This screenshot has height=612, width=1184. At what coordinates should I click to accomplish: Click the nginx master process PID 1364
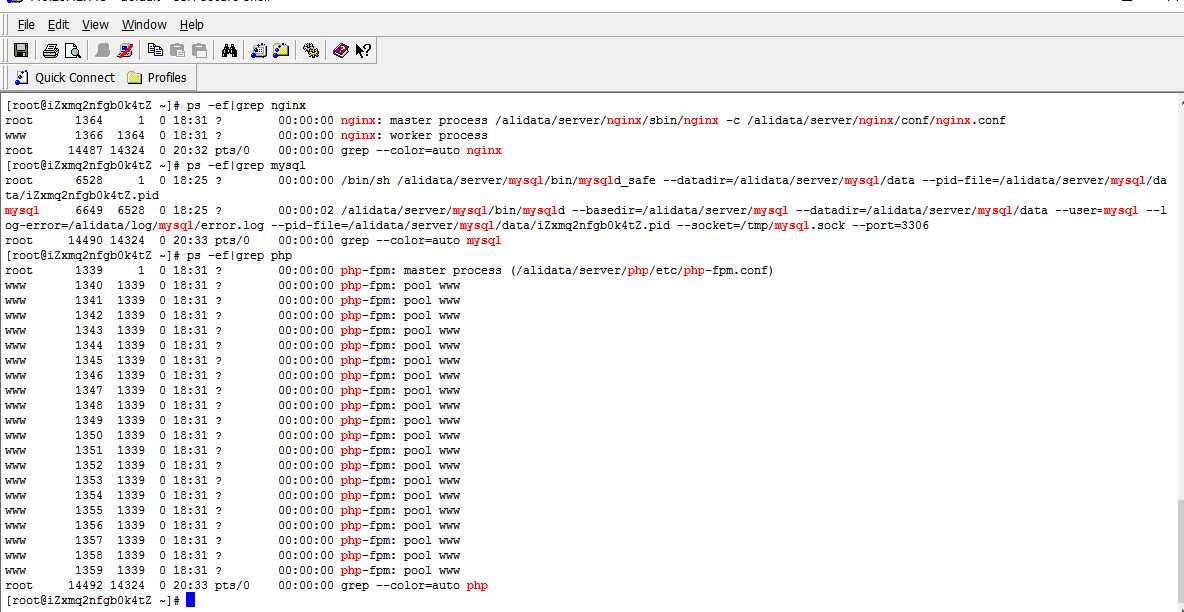(x=88, y=120)
